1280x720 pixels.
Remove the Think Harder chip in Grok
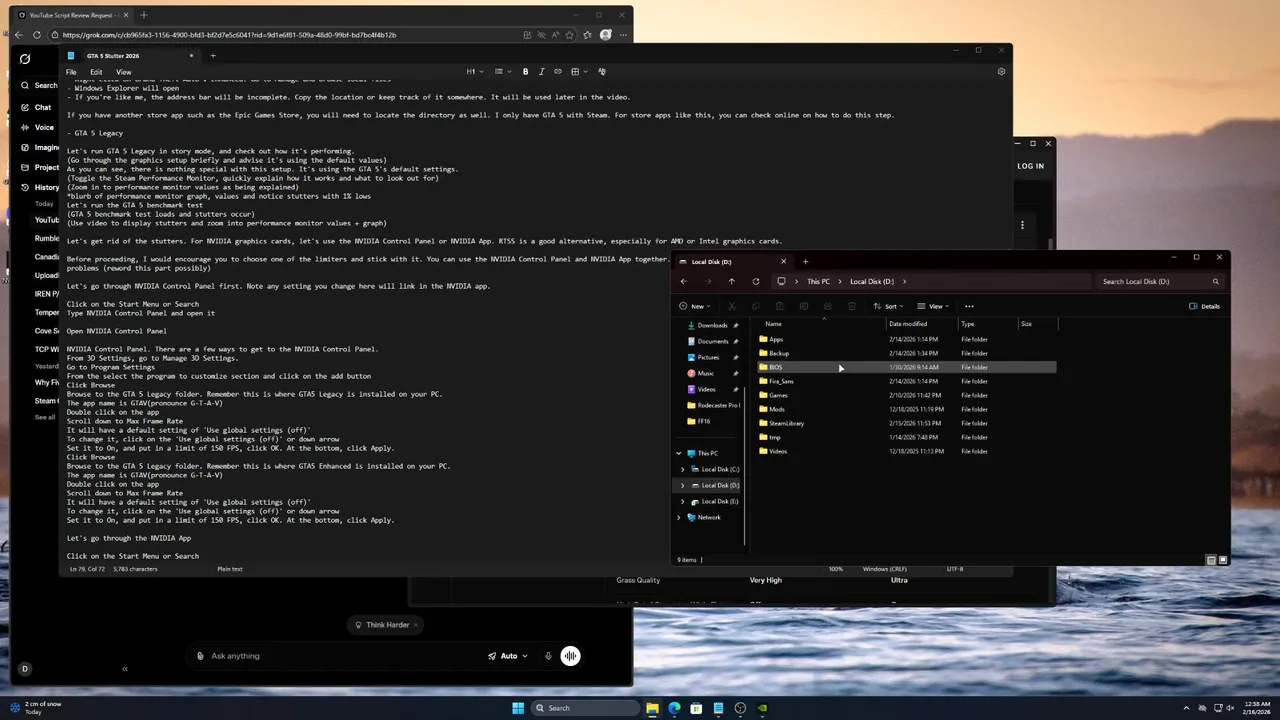click(x=415, y=625)
